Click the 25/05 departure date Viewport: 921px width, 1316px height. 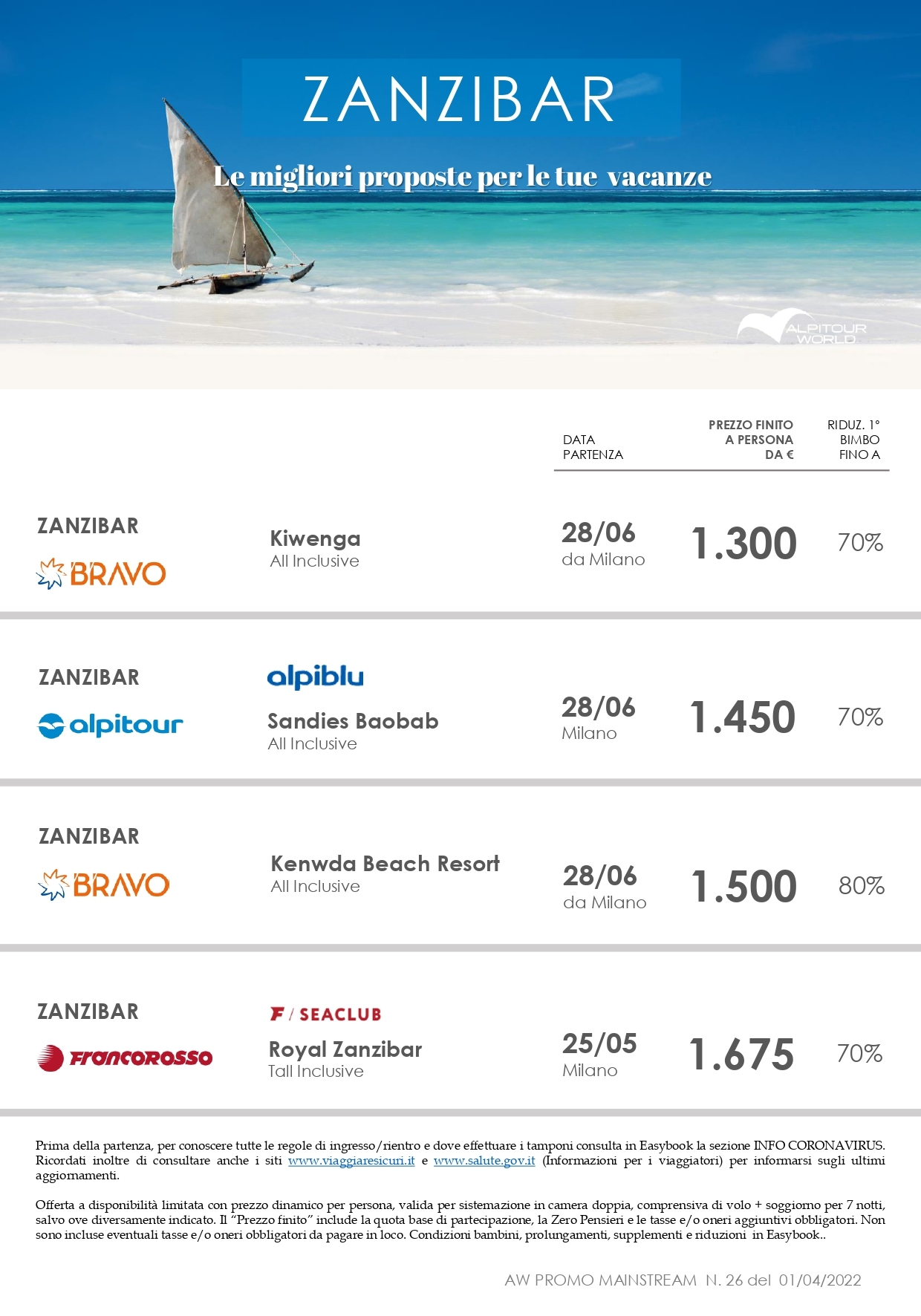pos(599,1043)
